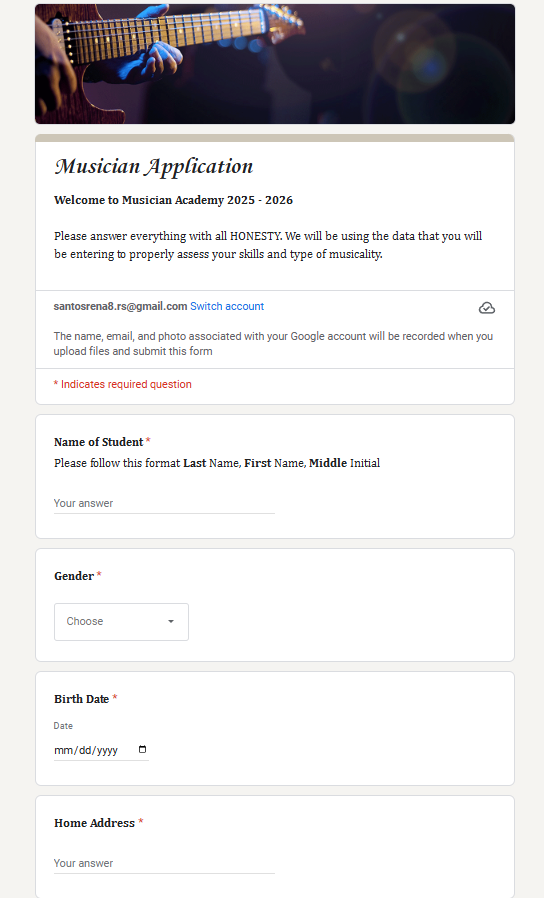Select the year part of the date field

(x=107, y=750)
